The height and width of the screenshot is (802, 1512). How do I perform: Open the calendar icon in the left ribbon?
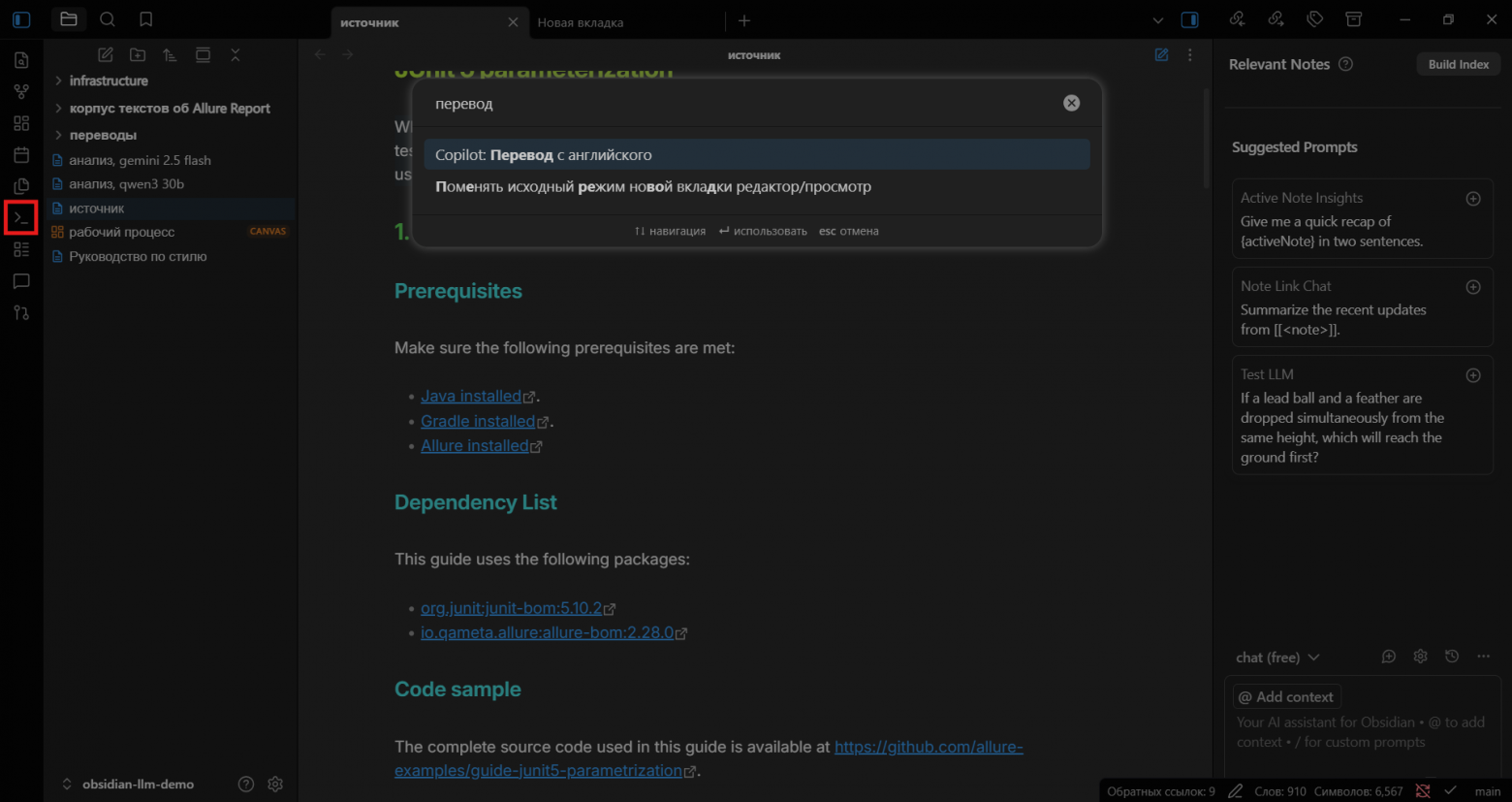[21, 154]
